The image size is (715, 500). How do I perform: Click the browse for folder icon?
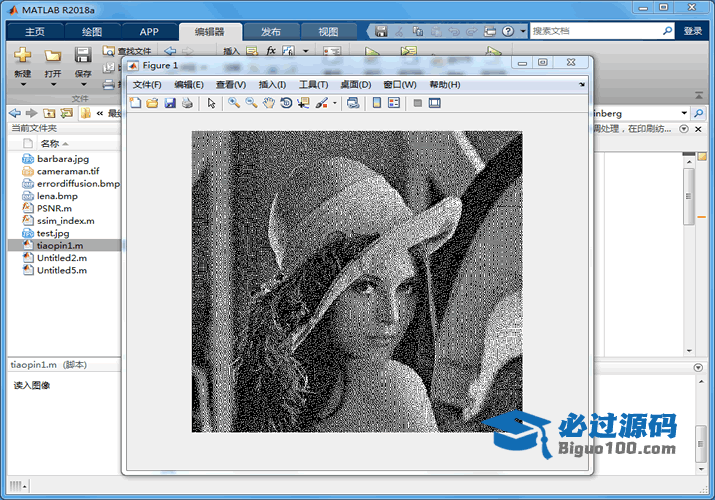[x=67, y=113]
